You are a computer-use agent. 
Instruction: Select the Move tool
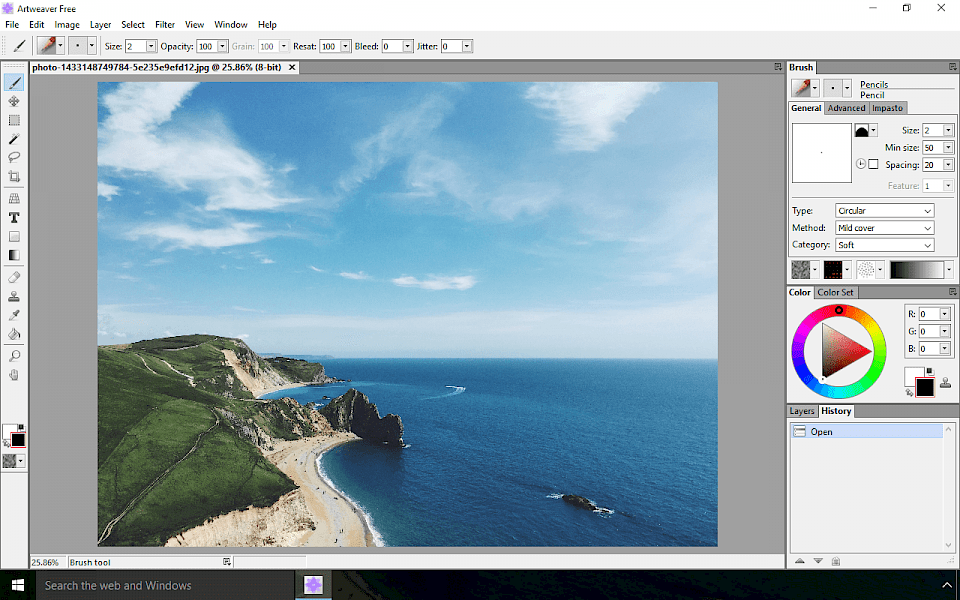coord(13,101)
